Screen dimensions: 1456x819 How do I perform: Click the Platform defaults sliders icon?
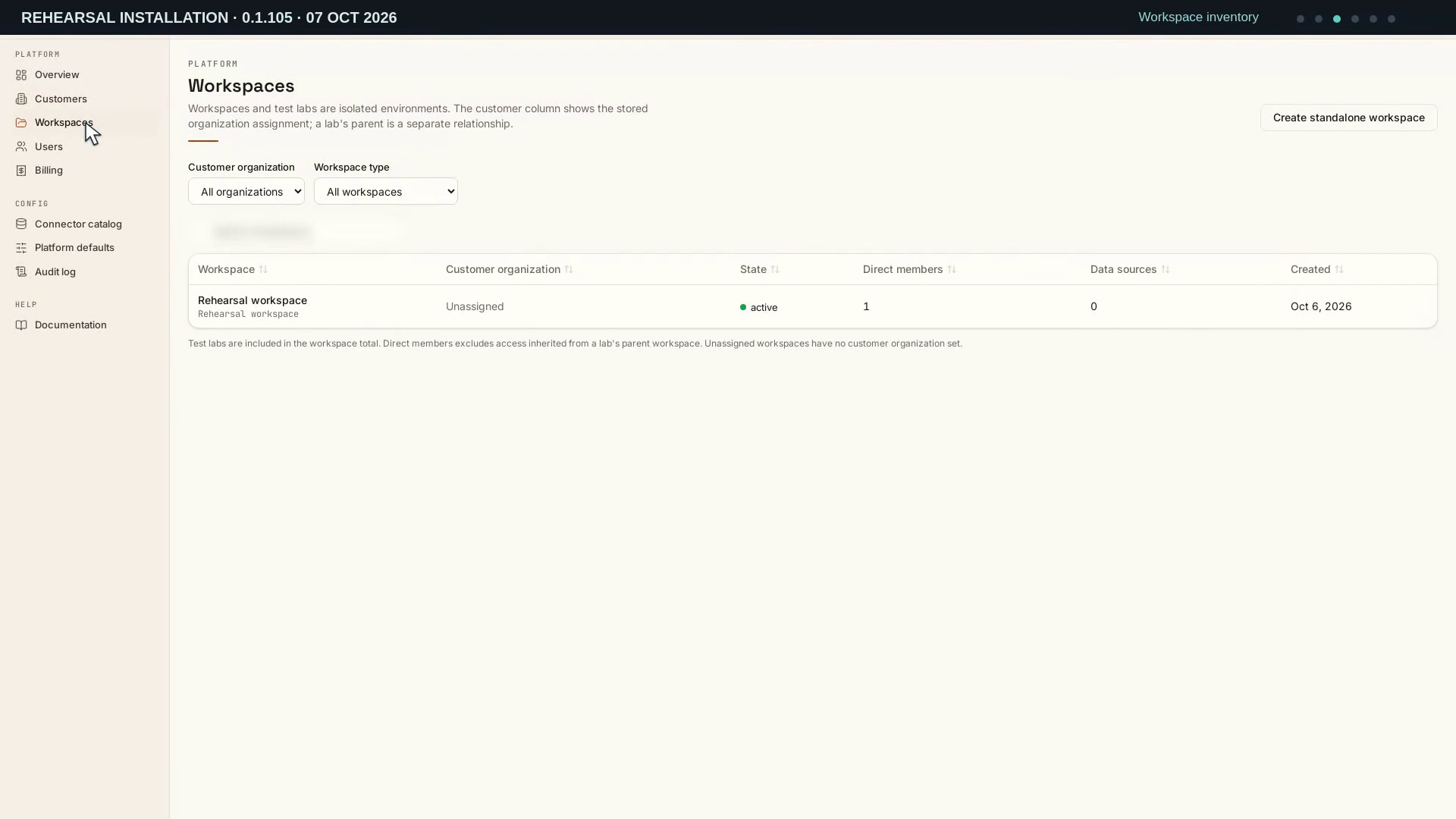click(21, 248)
